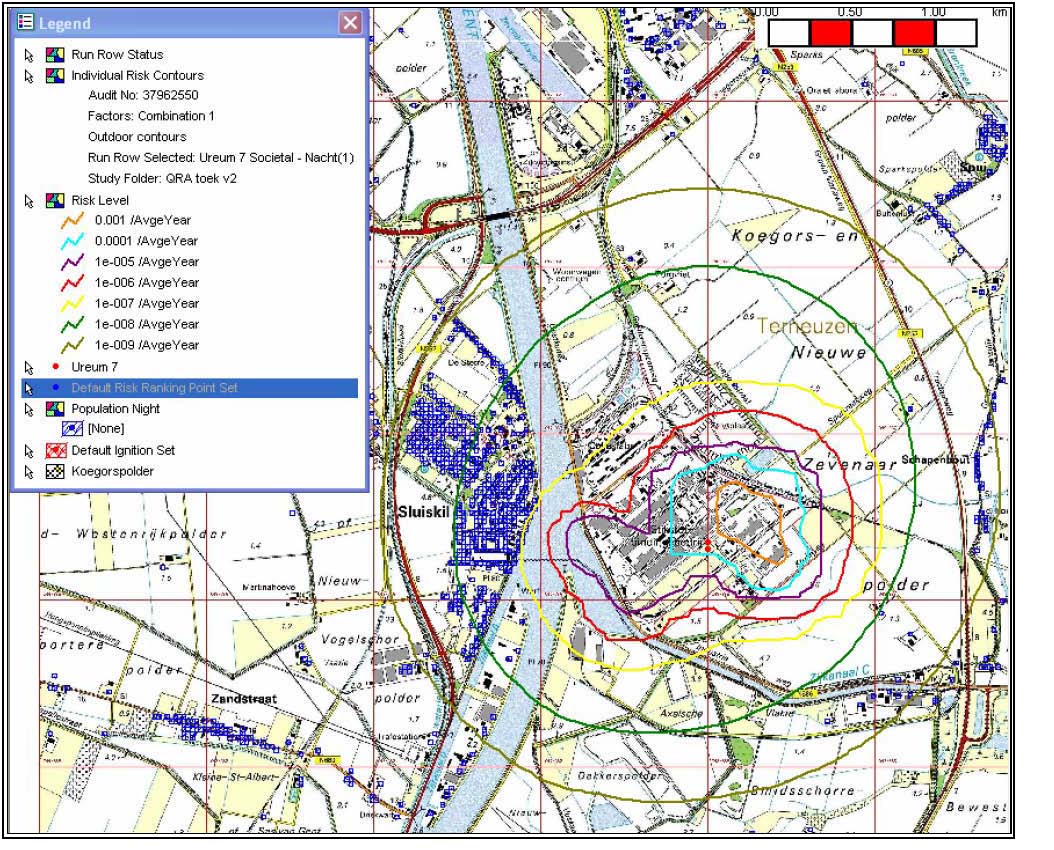This screenshot has width=1054, height=850.
Task: Click the Koegorspolder checkered icon
Action: 55,471
